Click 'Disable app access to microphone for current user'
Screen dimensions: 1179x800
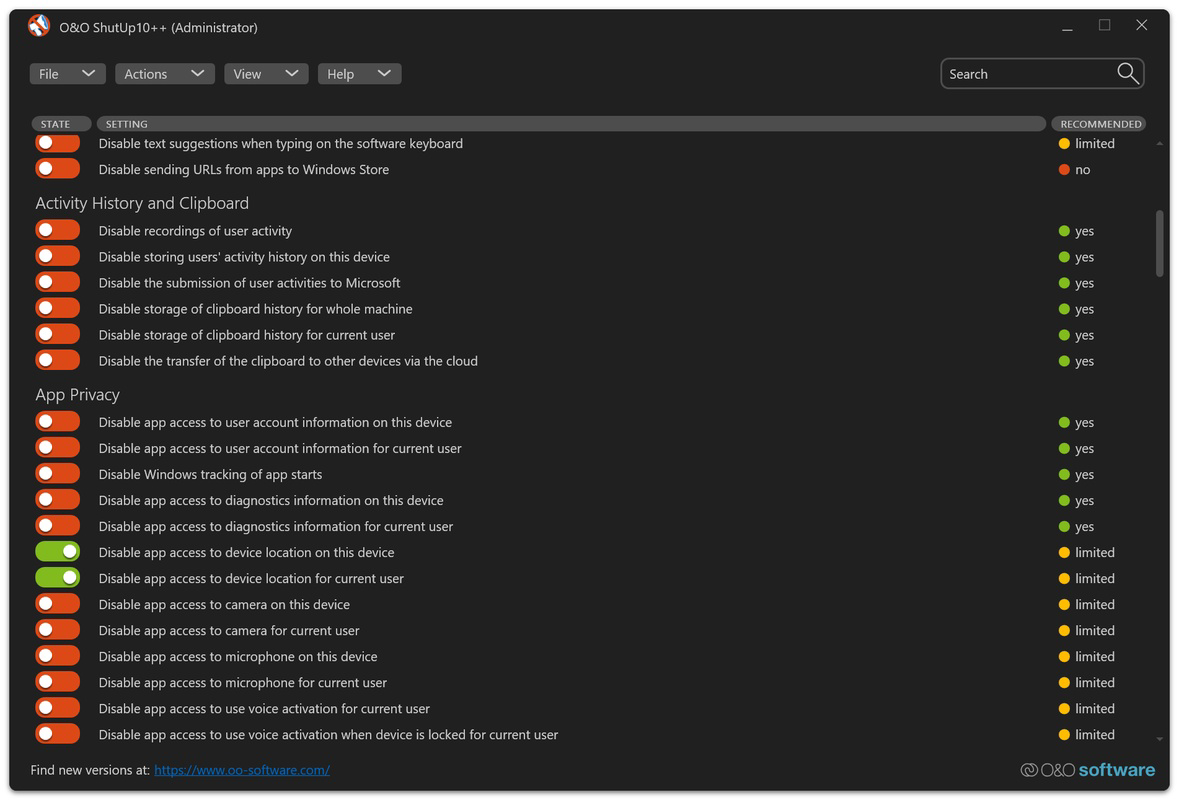(243, 683)
